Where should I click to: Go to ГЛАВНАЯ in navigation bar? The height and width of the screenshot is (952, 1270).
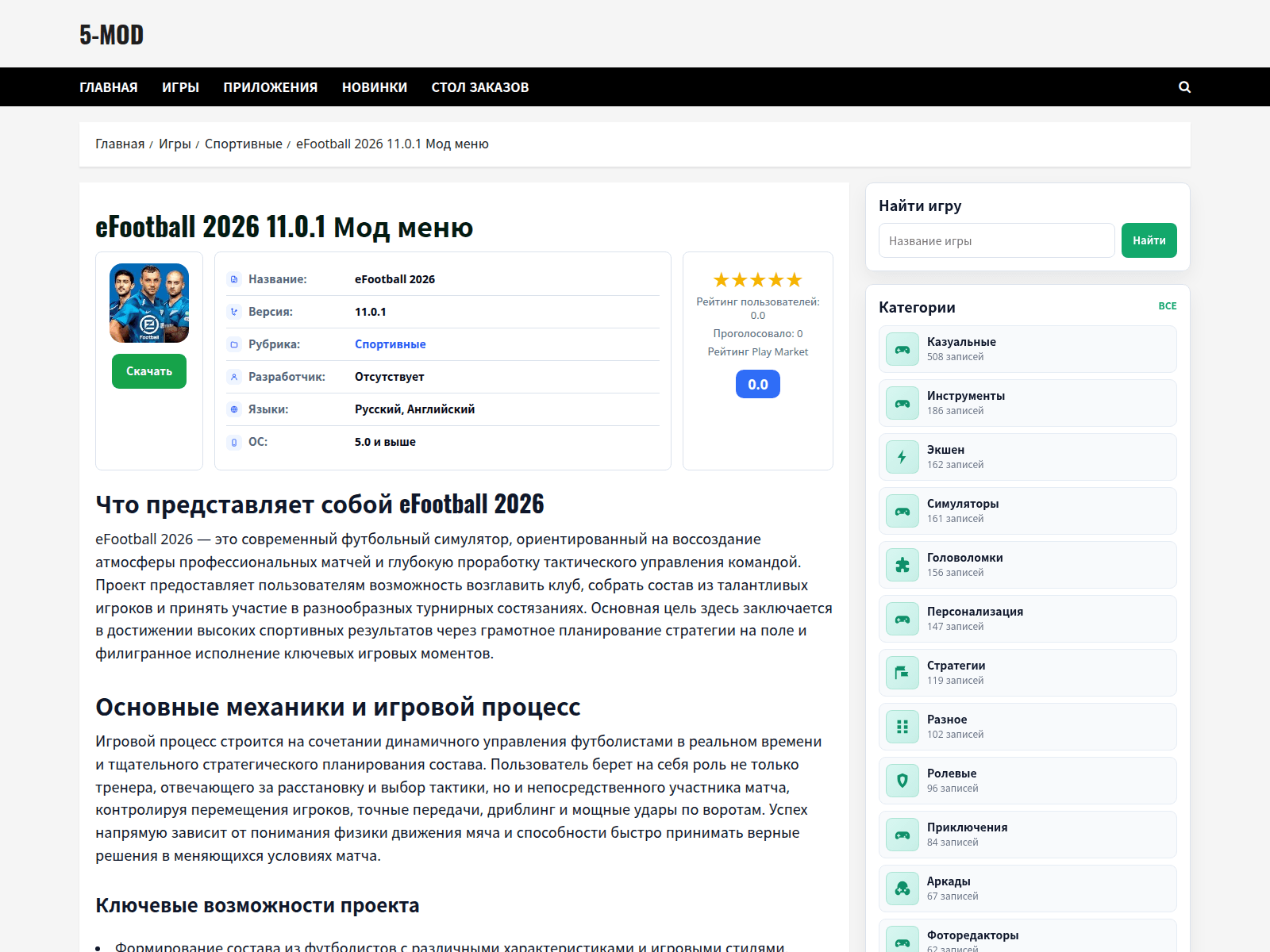click(x=109, y=87)
